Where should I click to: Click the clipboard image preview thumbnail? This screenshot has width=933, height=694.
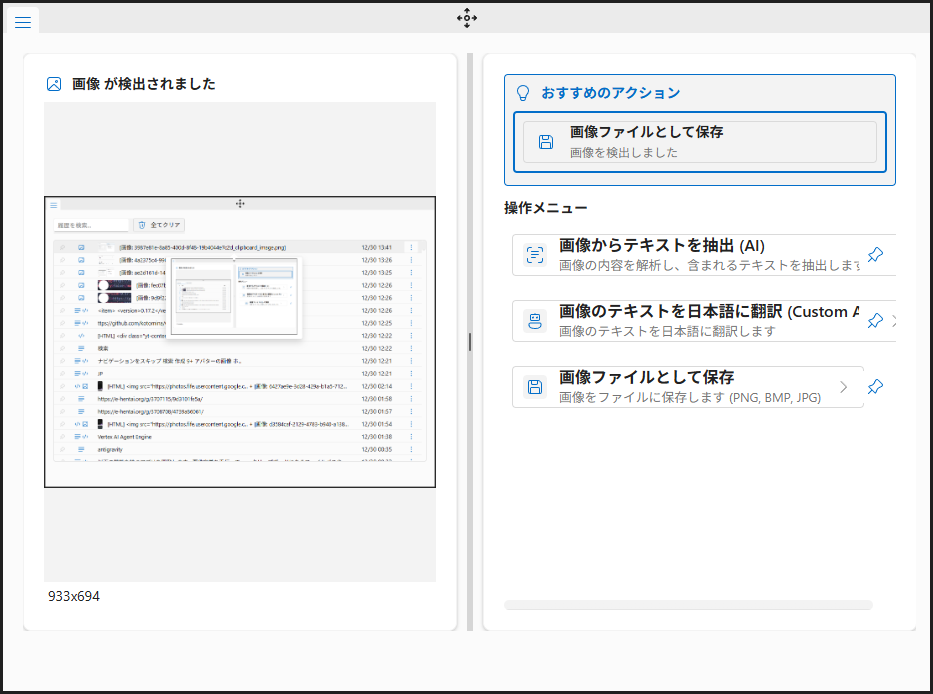pyautogui.click(x=239, y=340)
